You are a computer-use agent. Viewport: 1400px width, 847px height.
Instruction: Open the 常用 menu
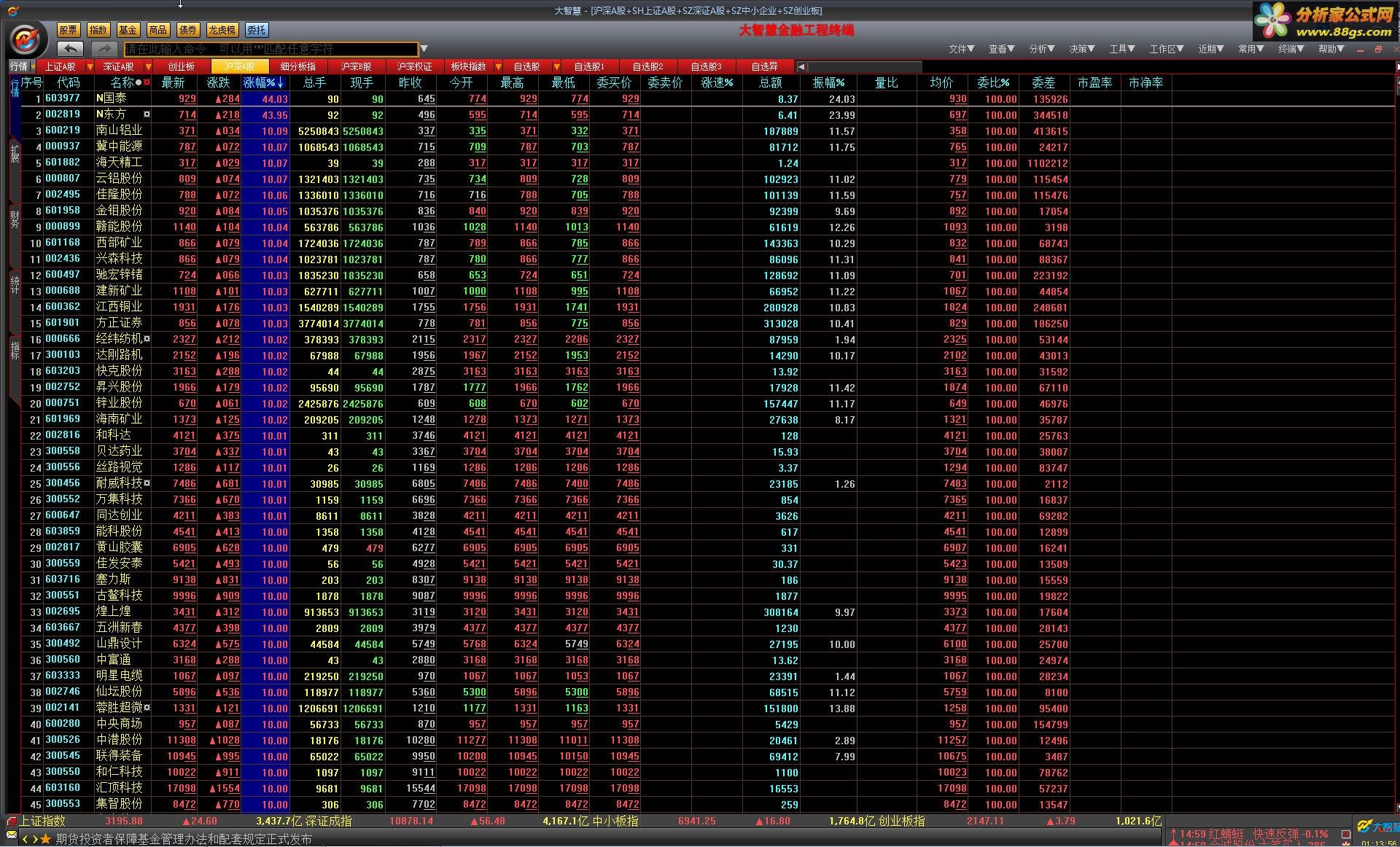coord(1251,49)
